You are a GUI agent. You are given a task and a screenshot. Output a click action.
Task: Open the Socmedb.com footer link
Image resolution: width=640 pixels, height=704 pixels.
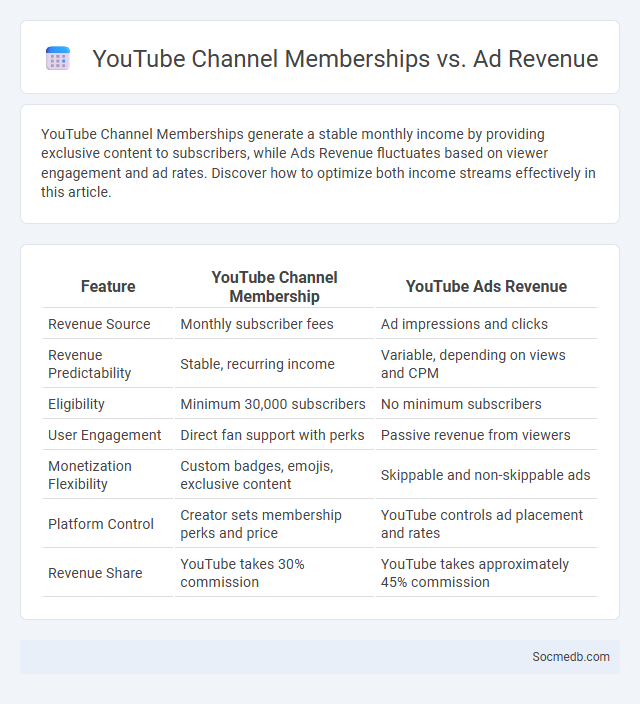coord(570,656)
